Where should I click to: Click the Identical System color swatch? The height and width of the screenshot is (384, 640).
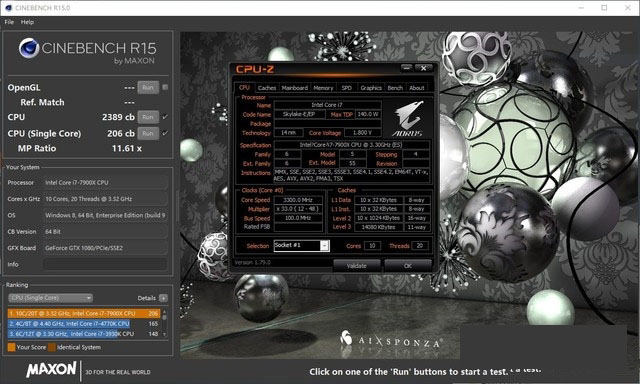52,347
